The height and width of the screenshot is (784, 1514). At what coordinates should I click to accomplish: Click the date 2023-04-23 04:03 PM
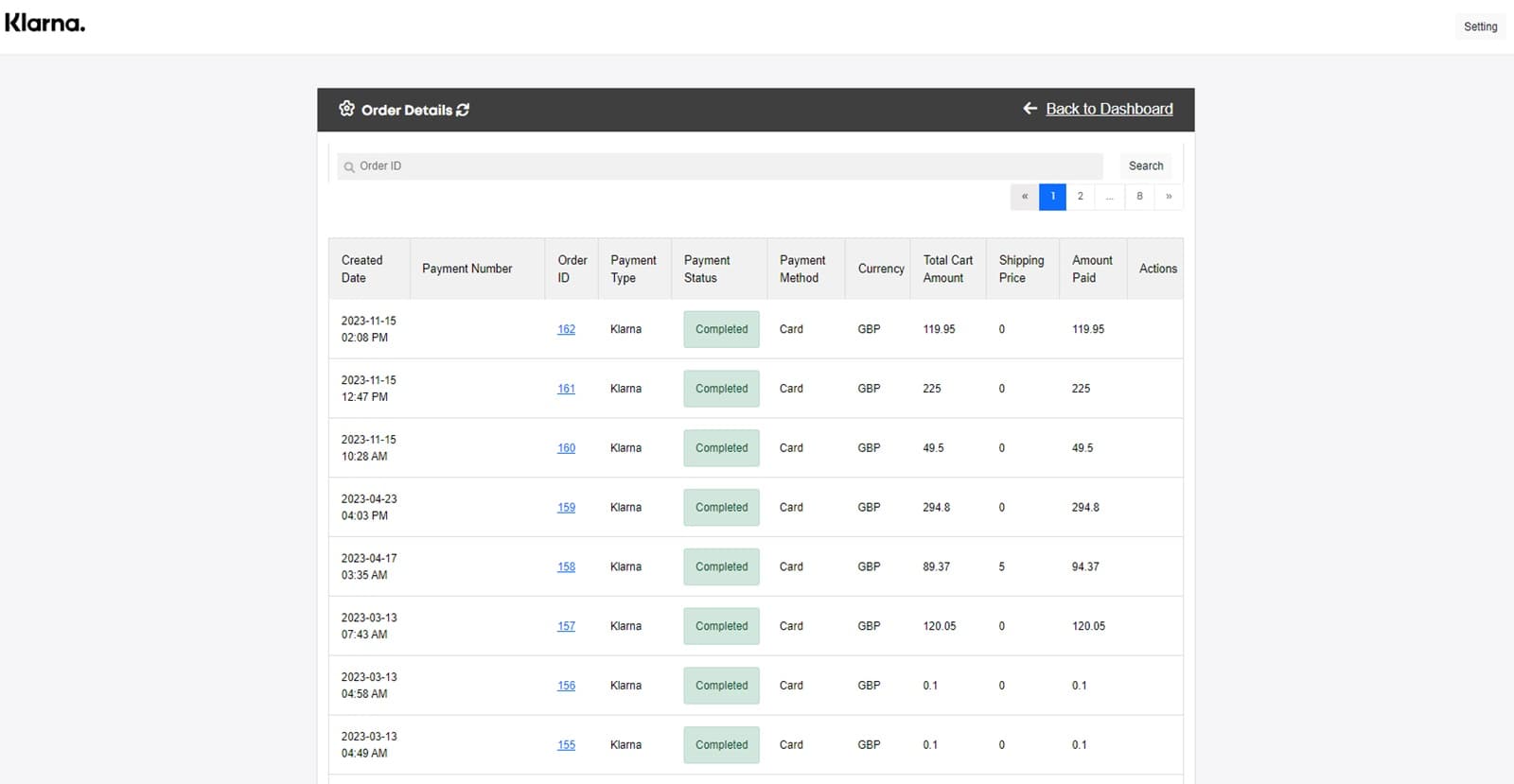[369, 508]
